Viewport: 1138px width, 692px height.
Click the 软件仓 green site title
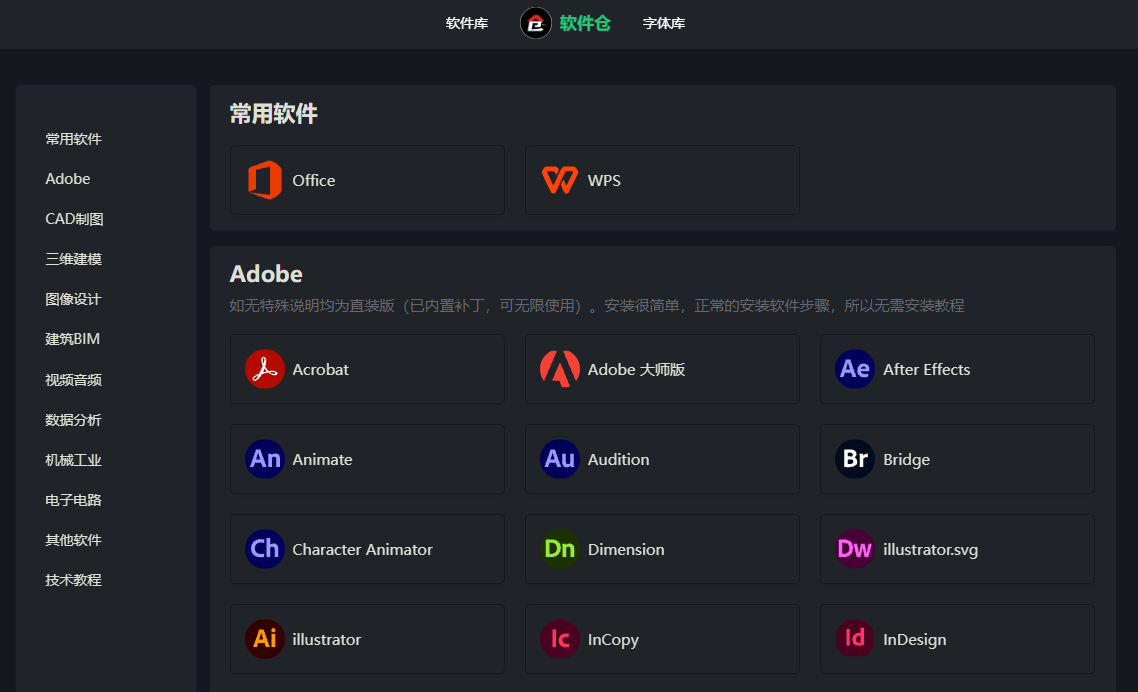(585, 23)
